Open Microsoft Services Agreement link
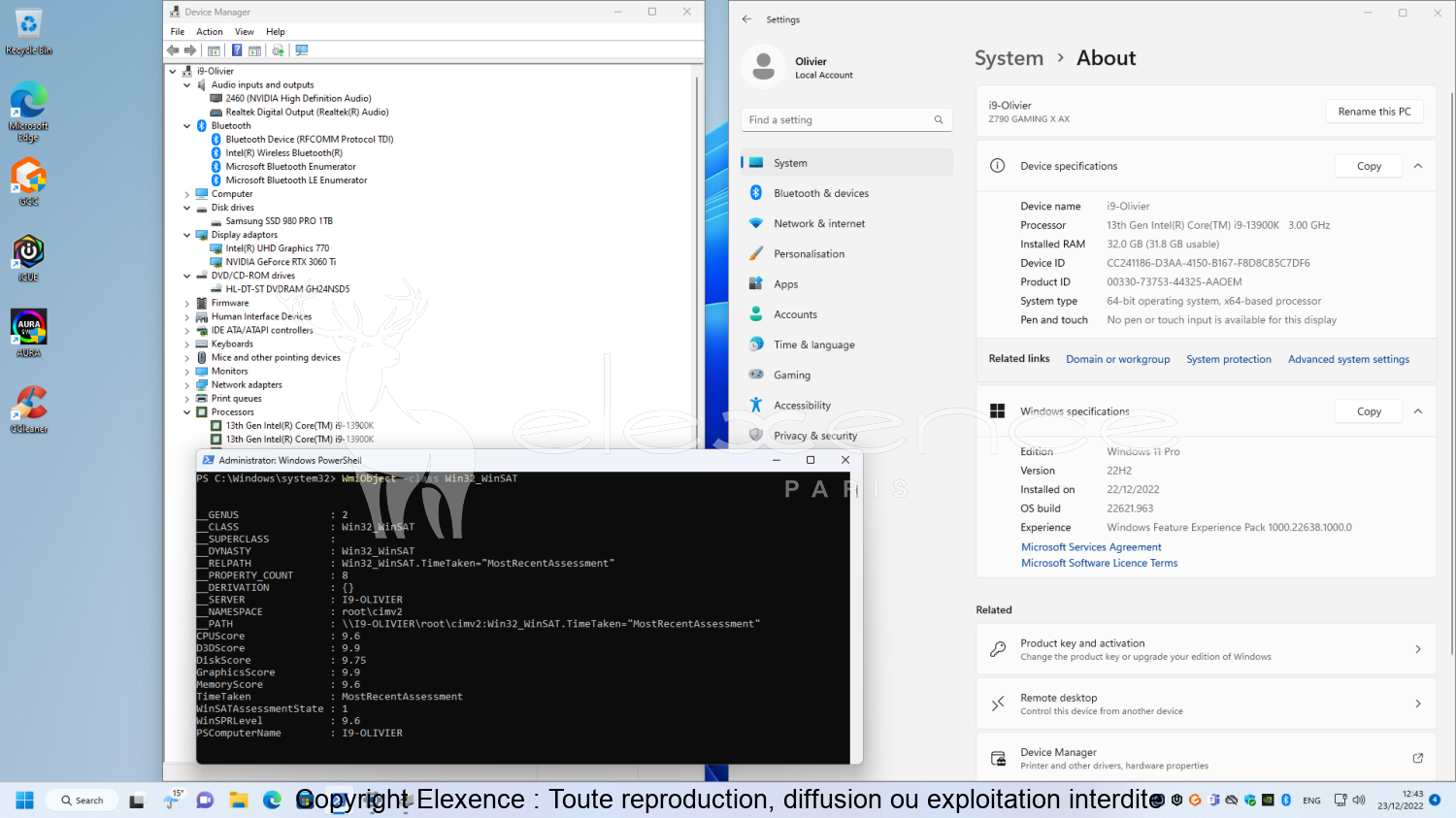The image size is (1456, 818). pos(1091,547)
